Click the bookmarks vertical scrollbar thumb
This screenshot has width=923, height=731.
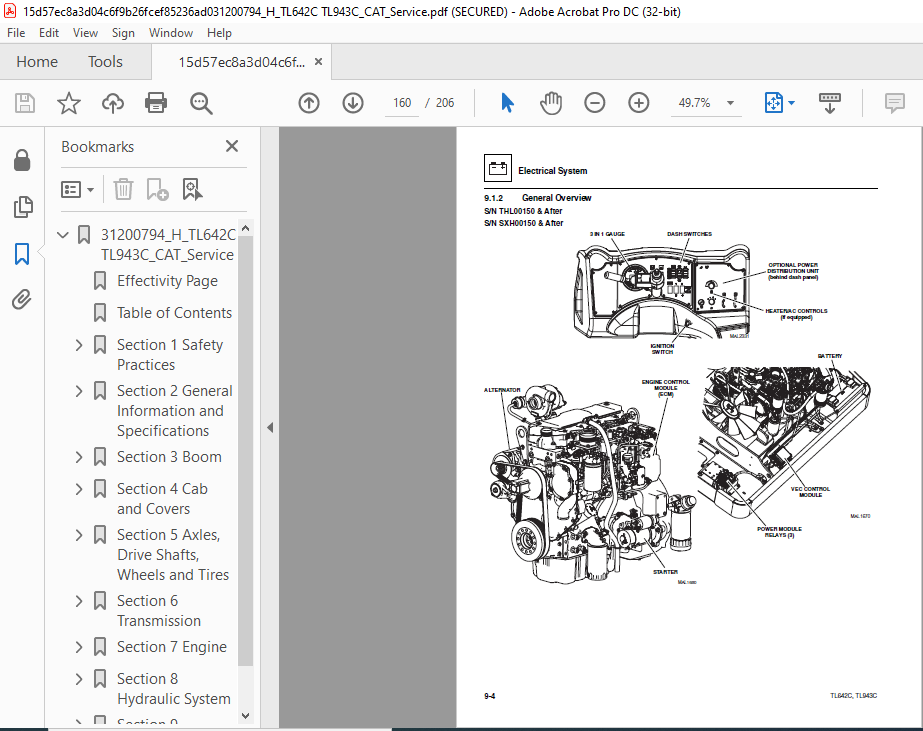tap(245, 450)
